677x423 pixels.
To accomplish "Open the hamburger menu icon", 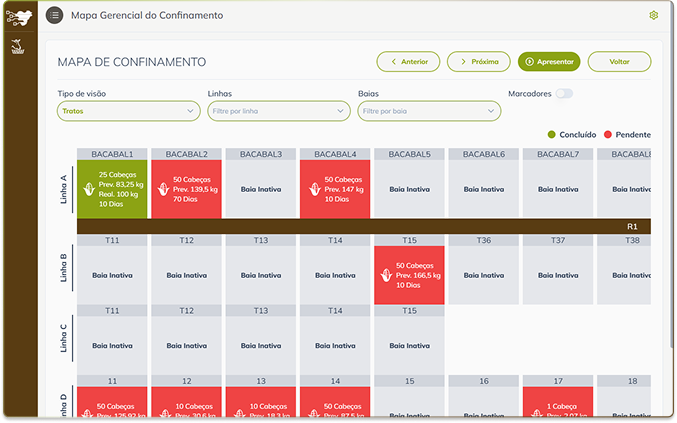I will [54, 15].
